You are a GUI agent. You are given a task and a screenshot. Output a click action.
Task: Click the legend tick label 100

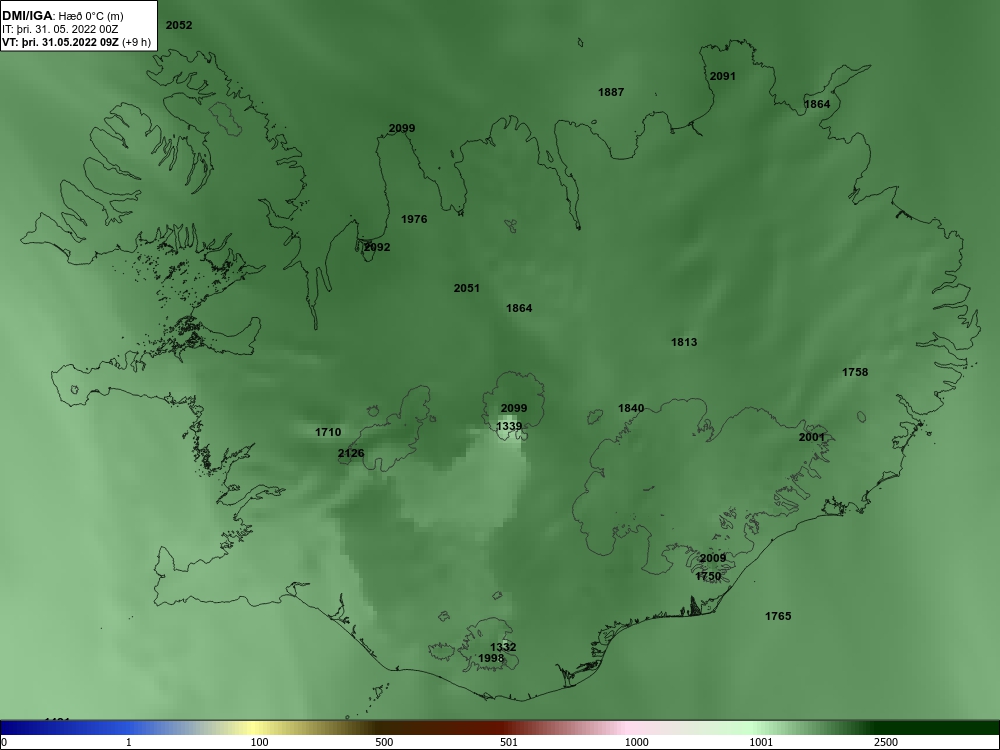click(x=260, y=742)
